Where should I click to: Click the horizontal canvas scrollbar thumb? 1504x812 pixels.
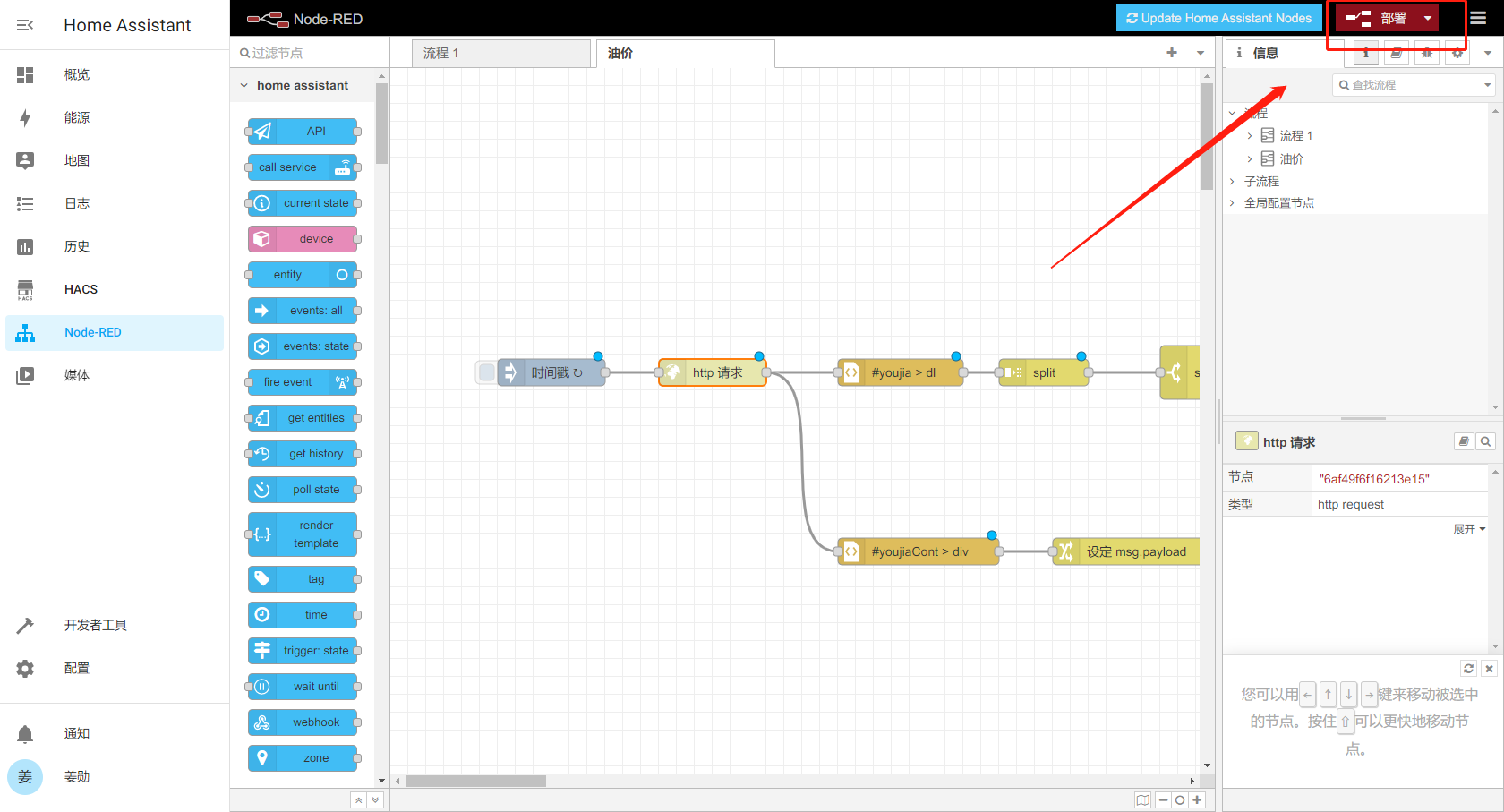pos(475,781)
